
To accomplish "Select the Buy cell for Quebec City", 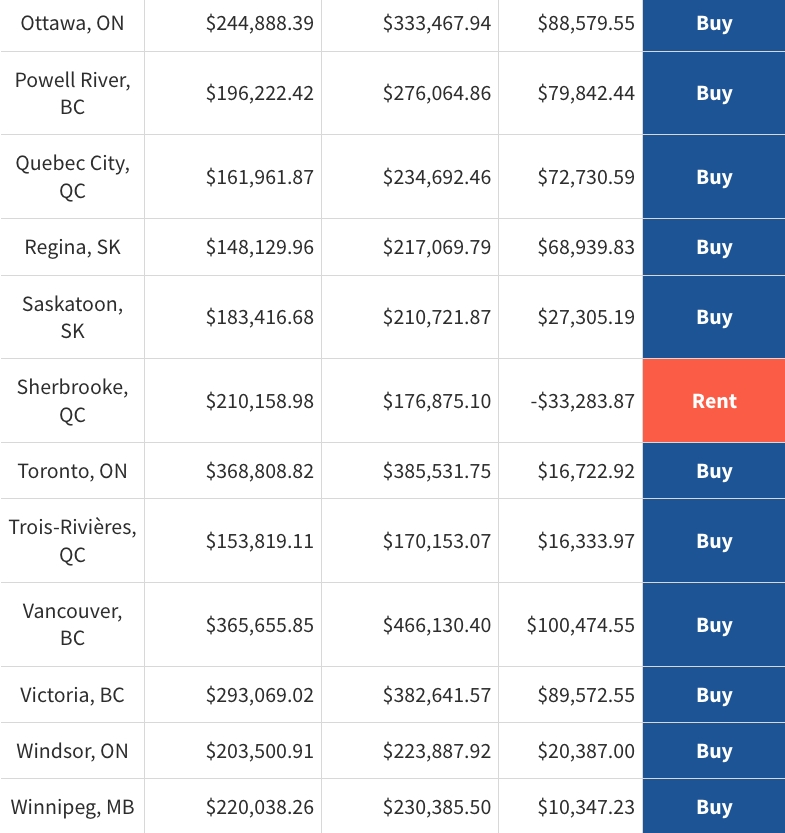I will pos(714,177).
